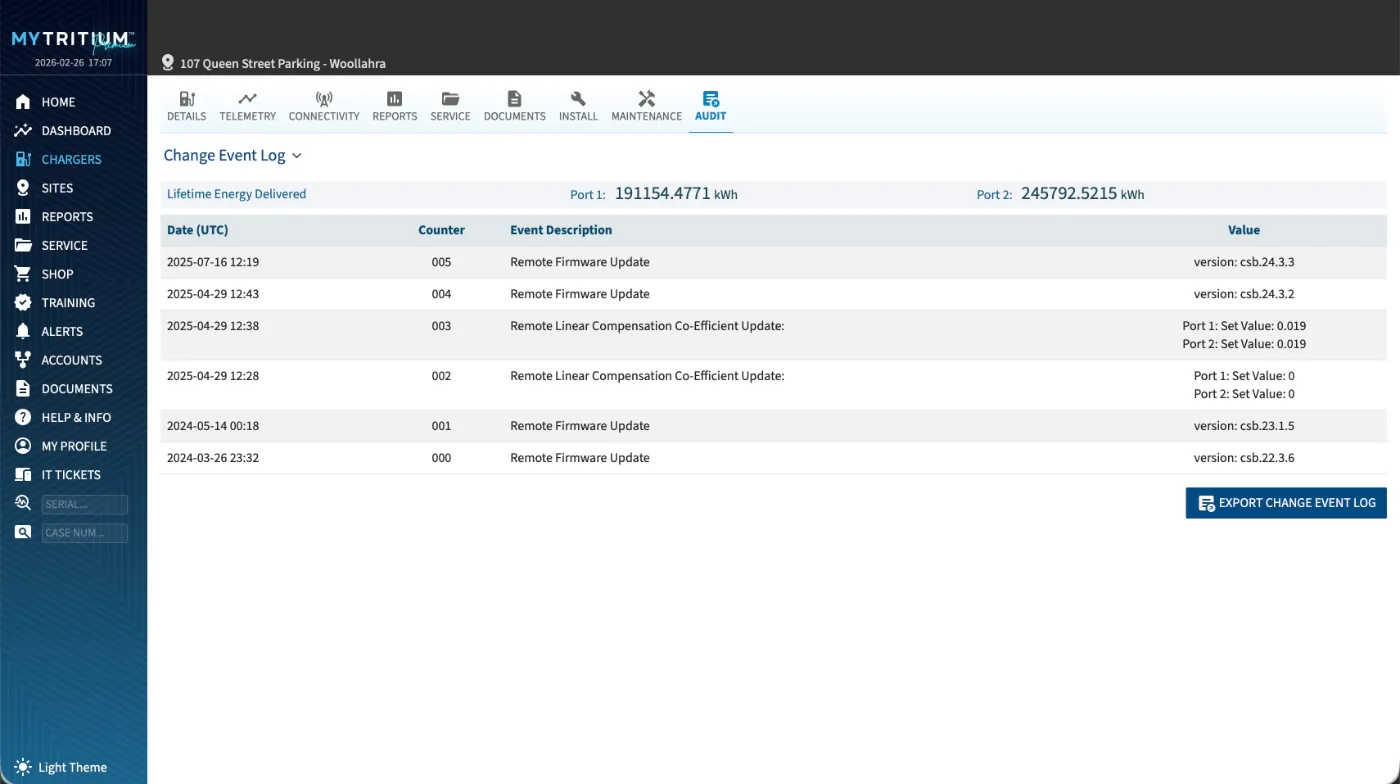Click the Documents page sidebar icon
Viewport: 1400px width, 784px height.
23,389
